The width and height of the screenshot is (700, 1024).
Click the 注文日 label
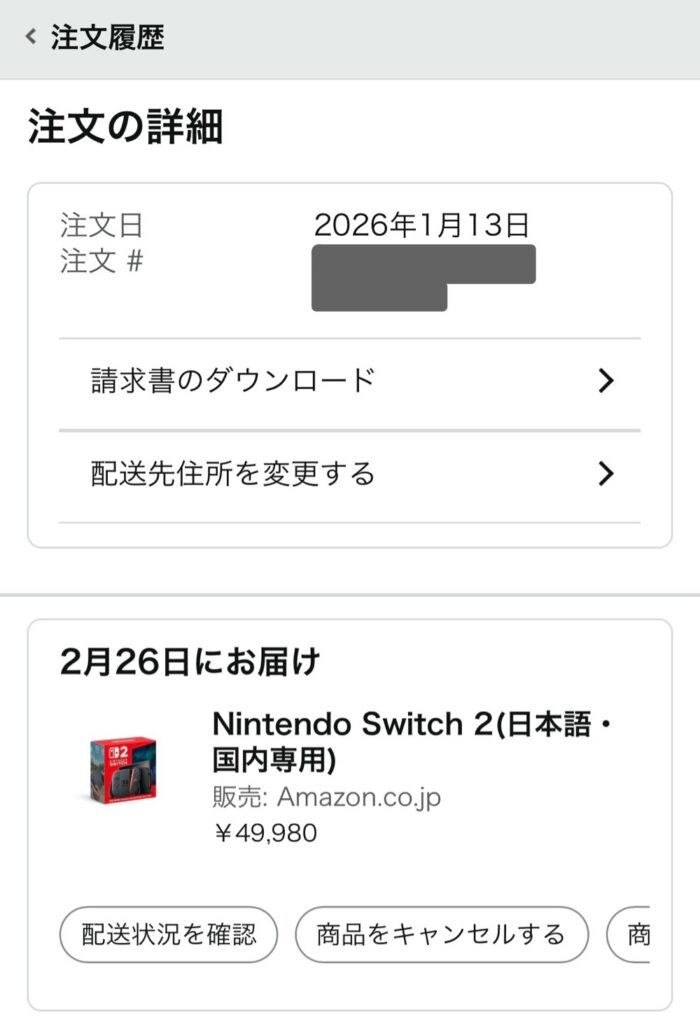101,225
